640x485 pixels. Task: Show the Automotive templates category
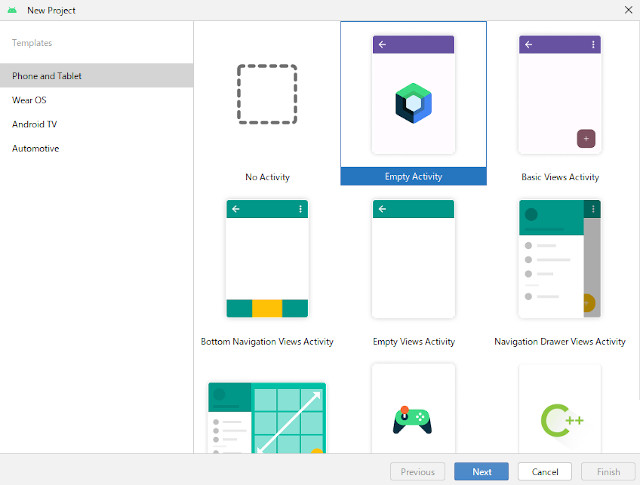click(97, 148)
